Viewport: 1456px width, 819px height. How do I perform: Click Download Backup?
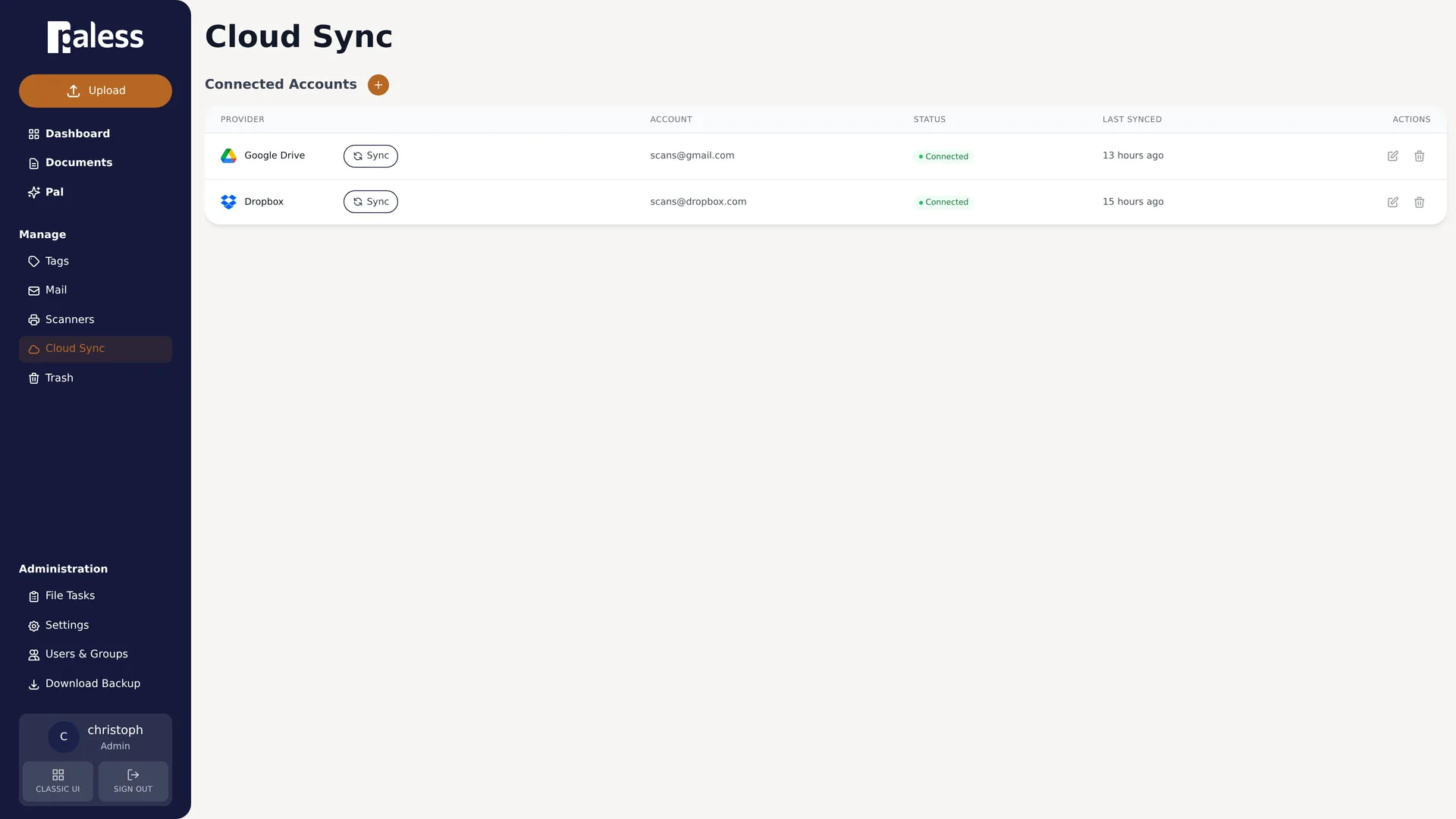pyautogui.click(x=96, y=684)
